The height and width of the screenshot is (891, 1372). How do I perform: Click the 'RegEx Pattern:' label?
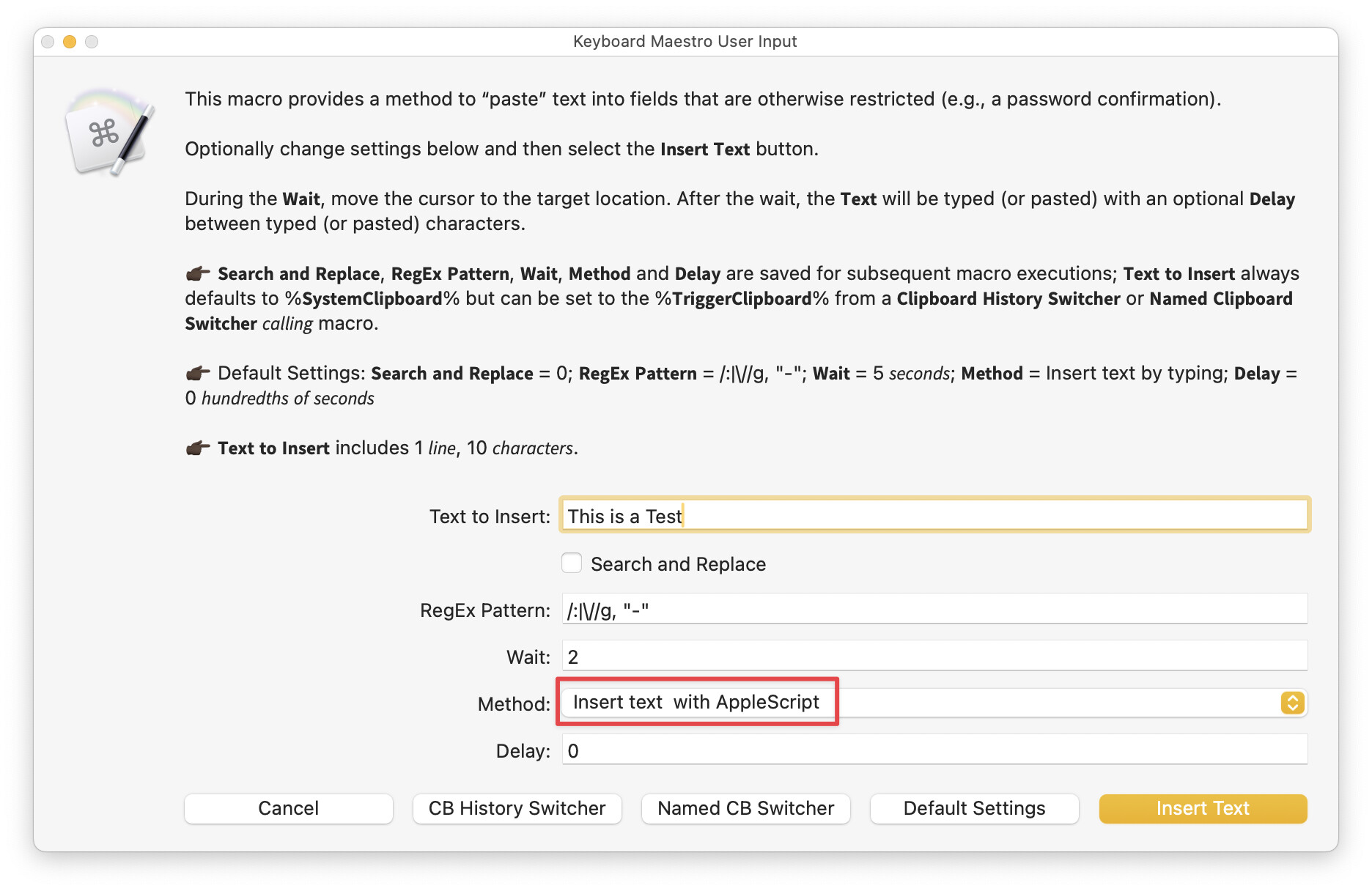click(x=485, y=610)
